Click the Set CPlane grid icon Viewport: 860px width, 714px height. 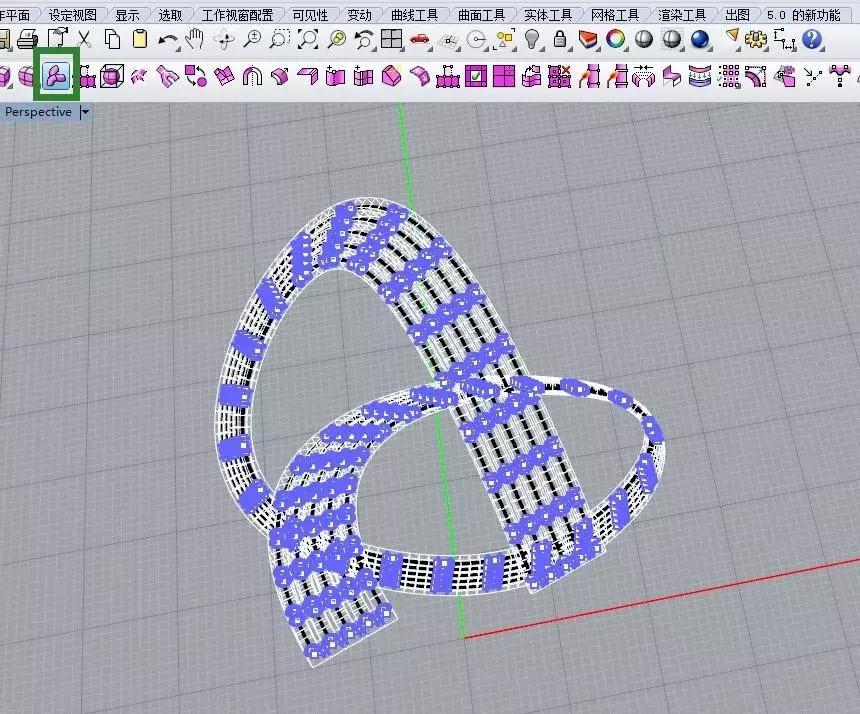(x=449, y=41)
